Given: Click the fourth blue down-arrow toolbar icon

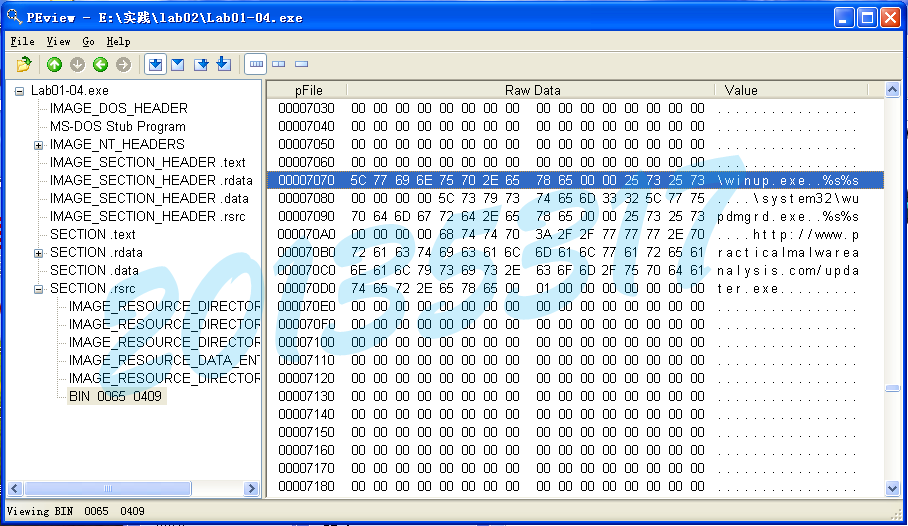Looking at the screenshot, I should [x=223, y=65].
